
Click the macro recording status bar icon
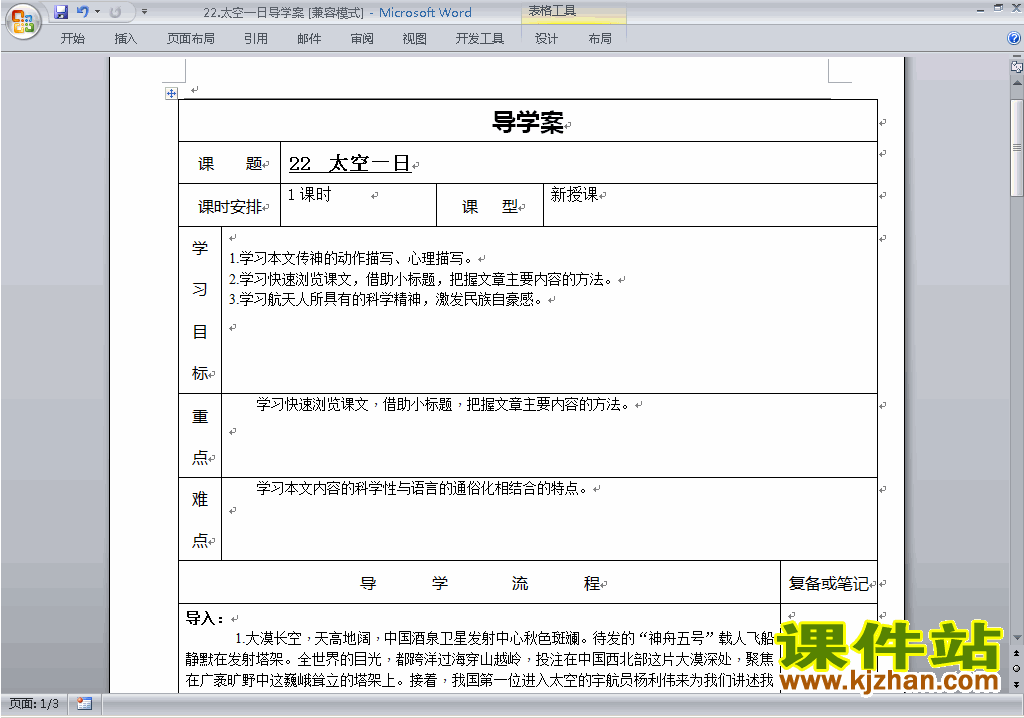84,704
